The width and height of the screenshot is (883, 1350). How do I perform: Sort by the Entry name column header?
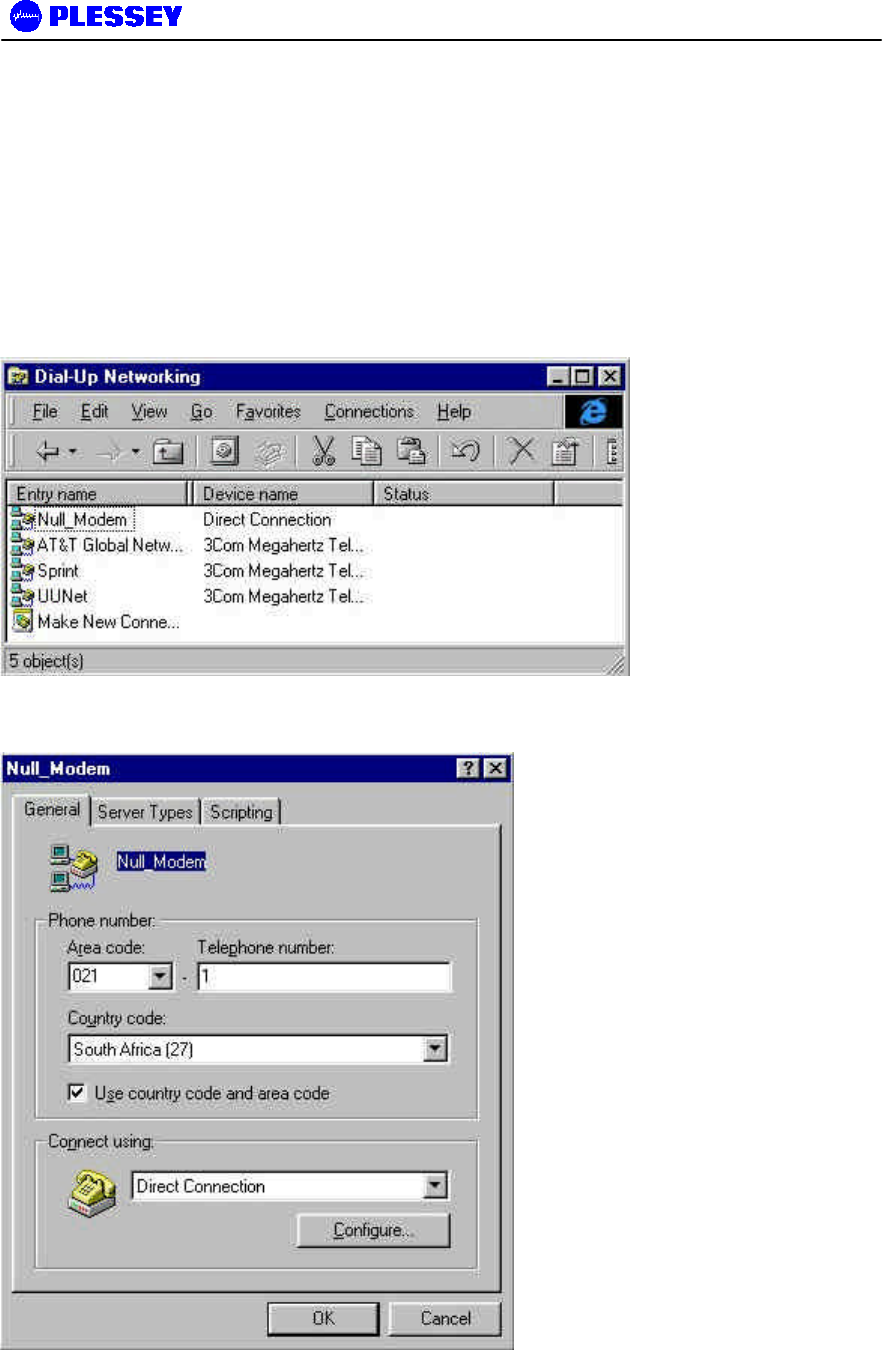point(97,494)
